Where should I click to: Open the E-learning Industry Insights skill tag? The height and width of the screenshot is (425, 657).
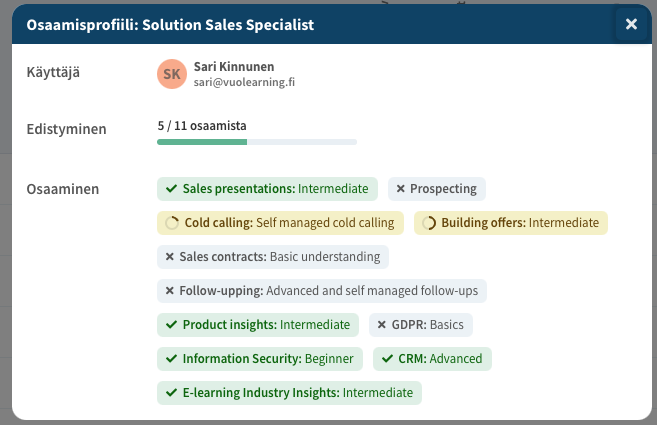click(x=289, y=393)
